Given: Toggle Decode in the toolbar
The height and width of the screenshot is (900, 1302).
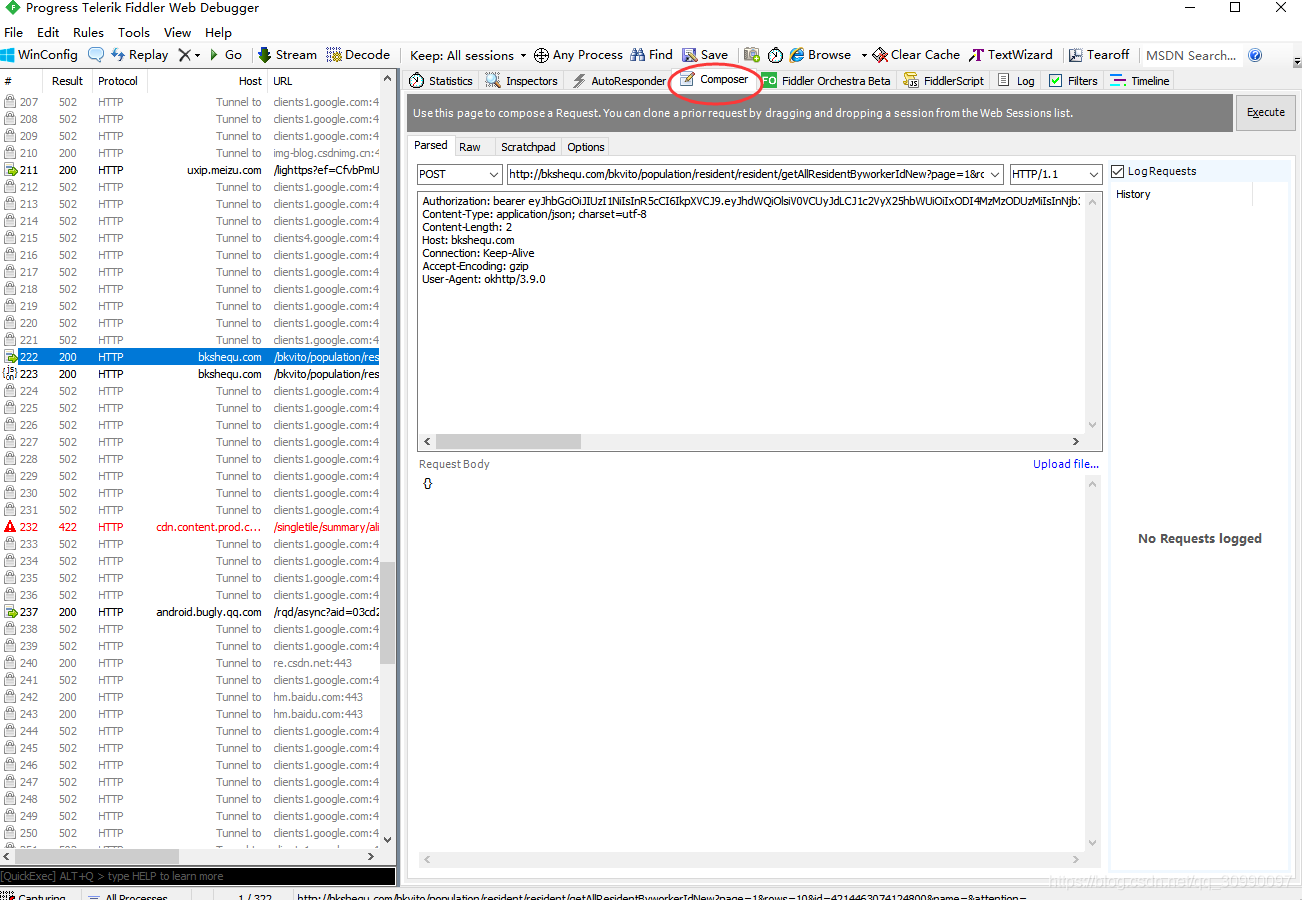Looking at the screenshot, I should pyautogui.click(x=358, y=55).
